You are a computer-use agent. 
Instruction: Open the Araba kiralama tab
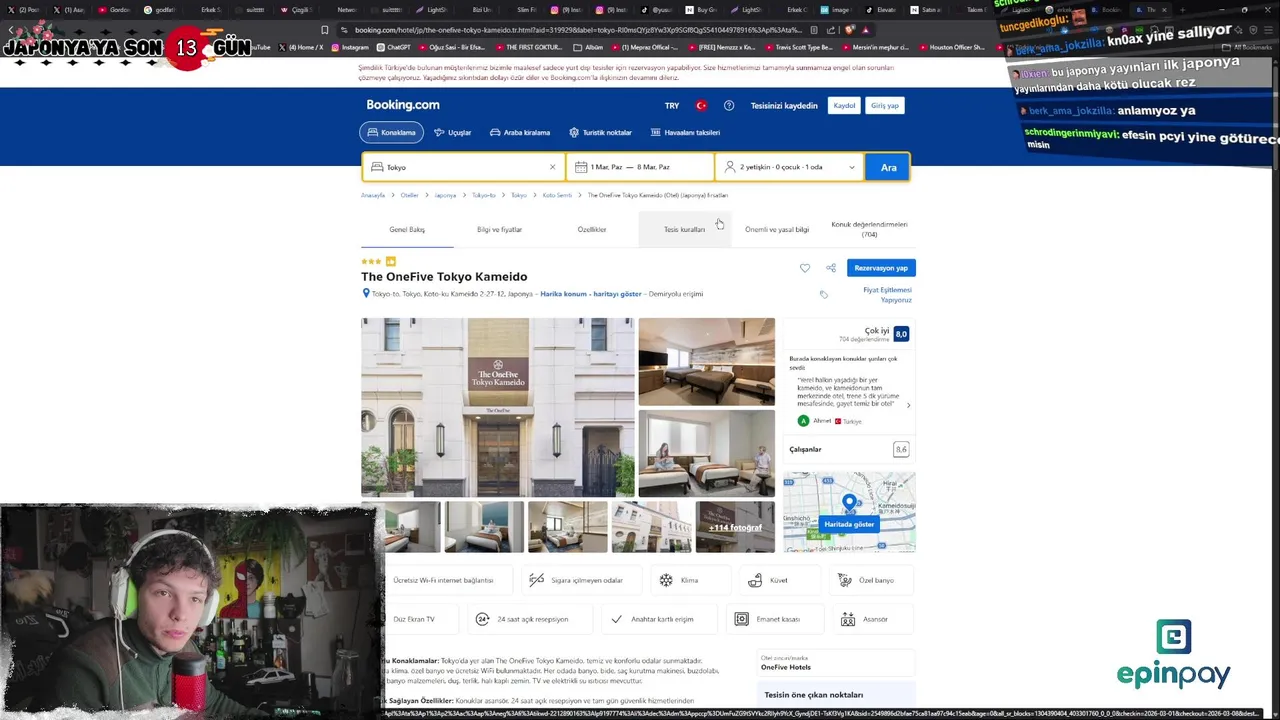pos(520,132)
